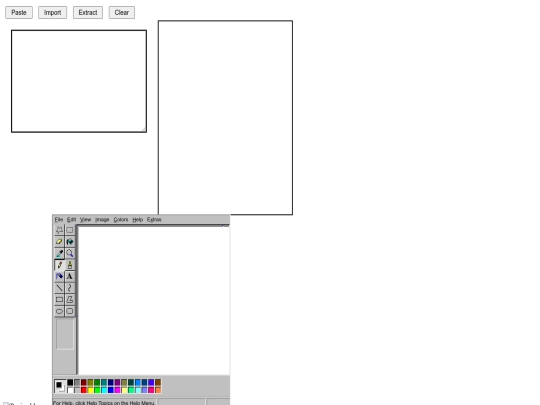
Task: Select the Free-Form Select tool
Action: 59,230
